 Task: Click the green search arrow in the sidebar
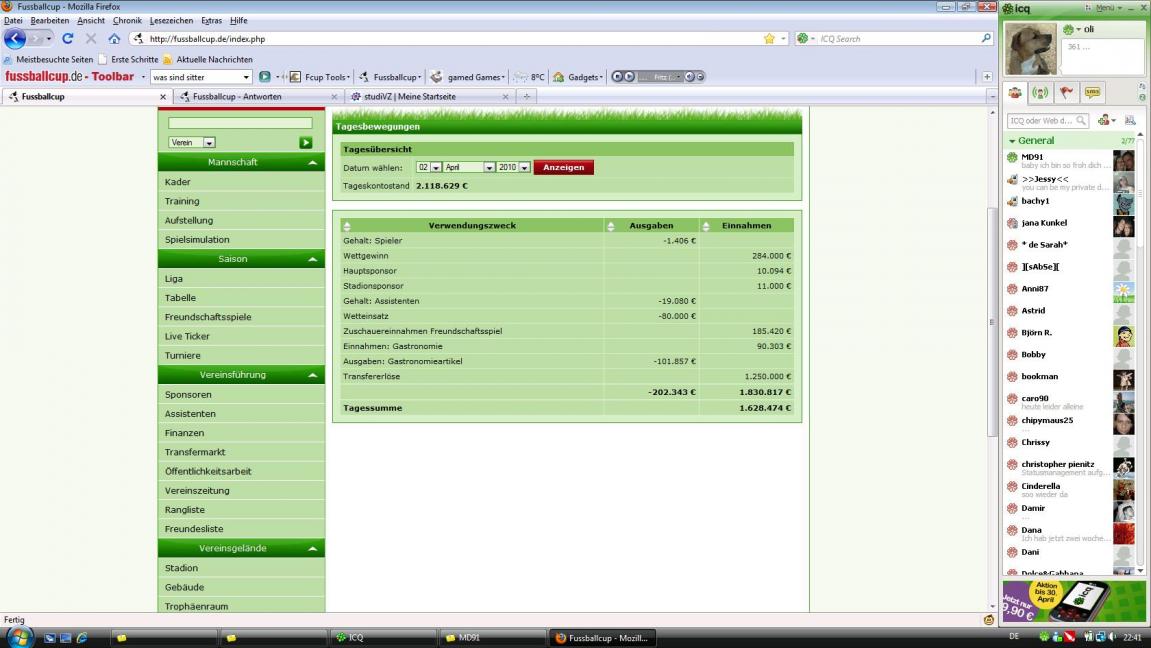tap(306, 143)
